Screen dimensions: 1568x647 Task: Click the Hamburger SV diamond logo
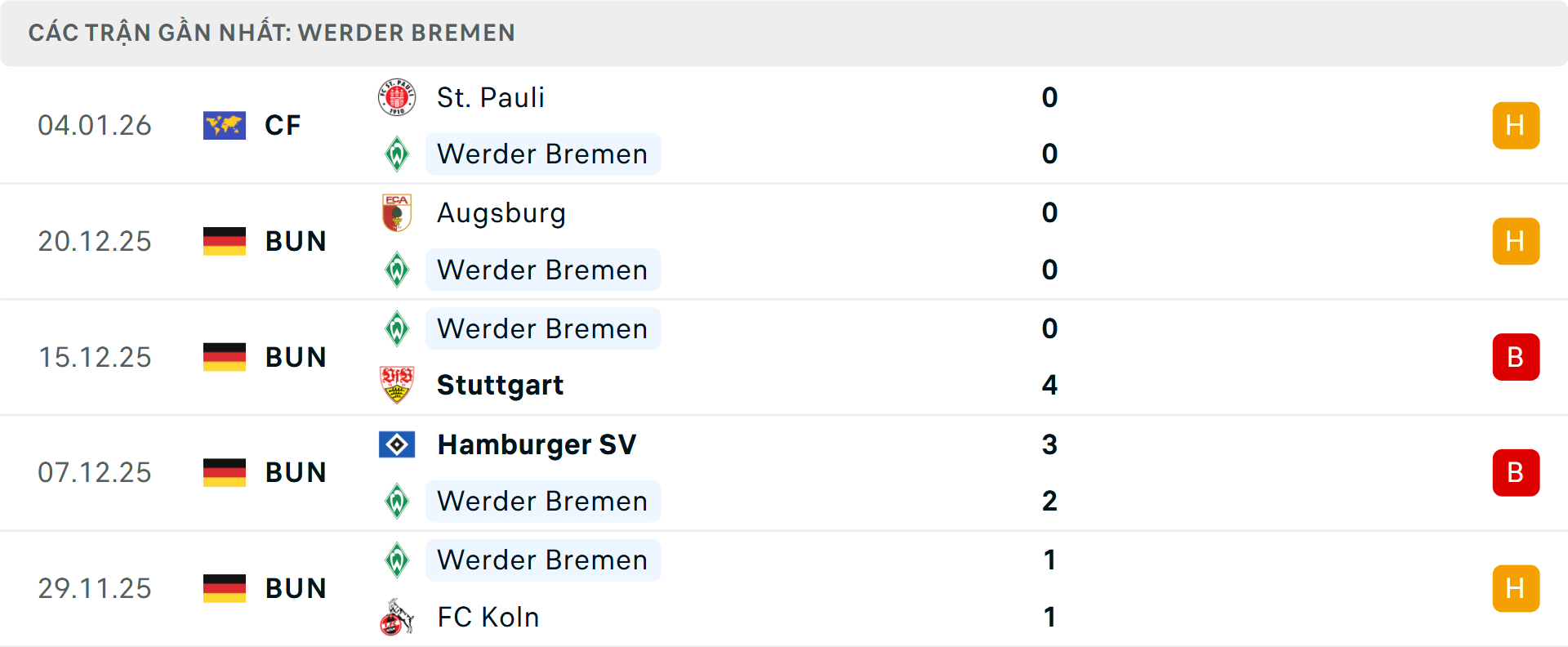click(398, 444)
